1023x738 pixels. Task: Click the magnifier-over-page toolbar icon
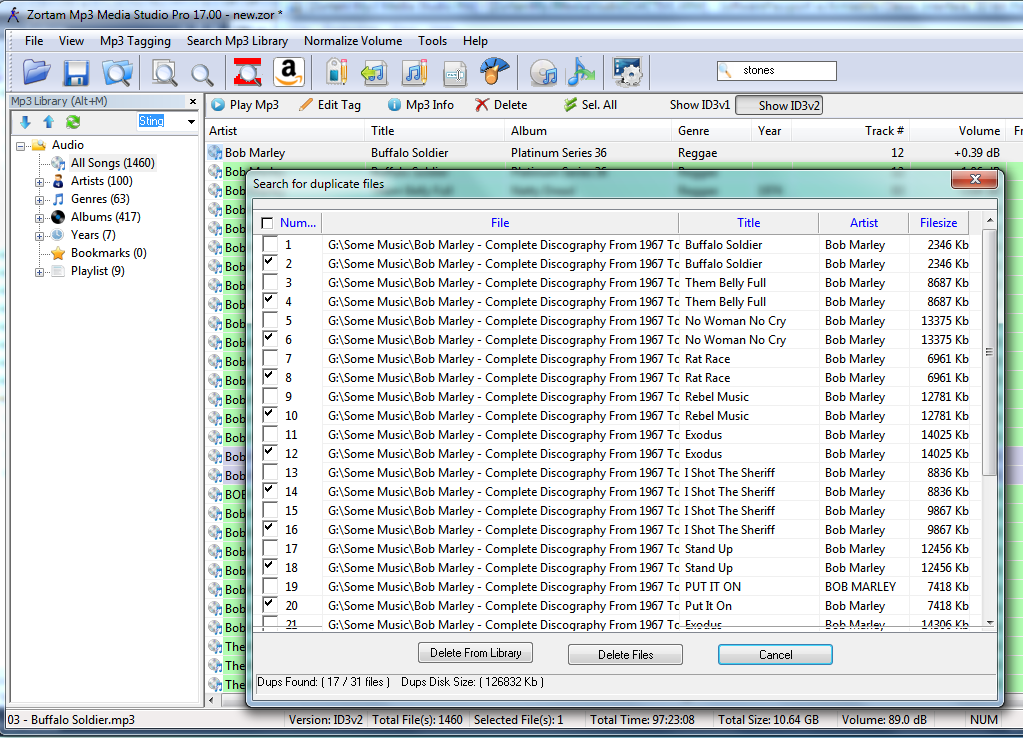(164, 72)
